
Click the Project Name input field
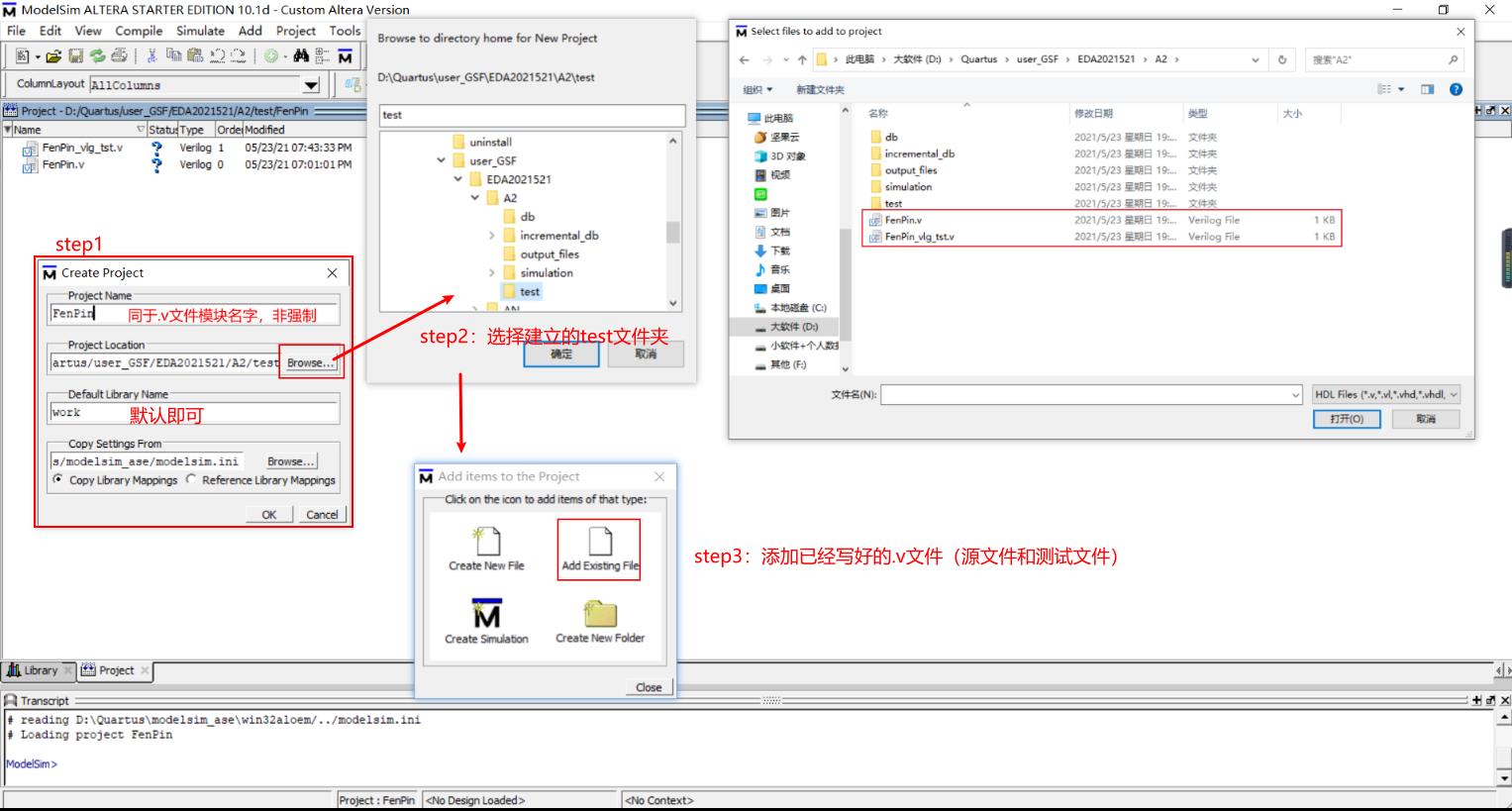[194, 314]
